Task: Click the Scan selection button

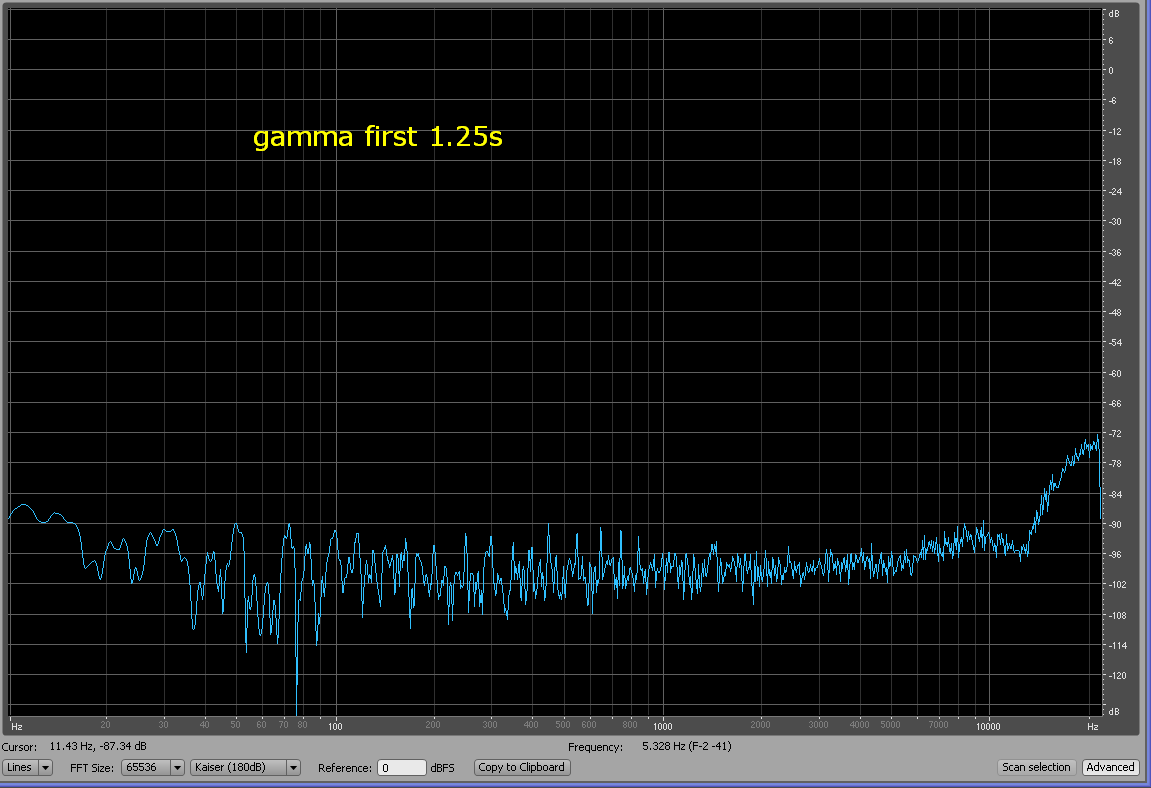Action: (1036, 767)
